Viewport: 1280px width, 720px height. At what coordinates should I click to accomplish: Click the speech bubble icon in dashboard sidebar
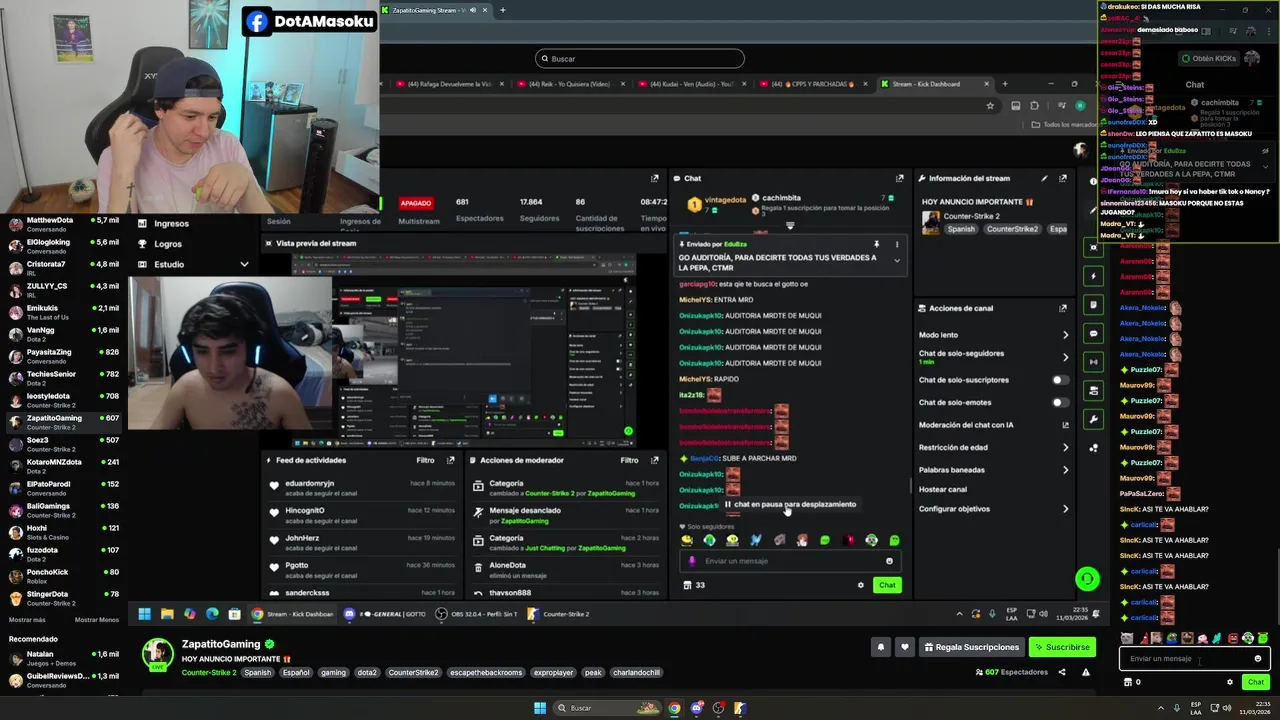1093,333
